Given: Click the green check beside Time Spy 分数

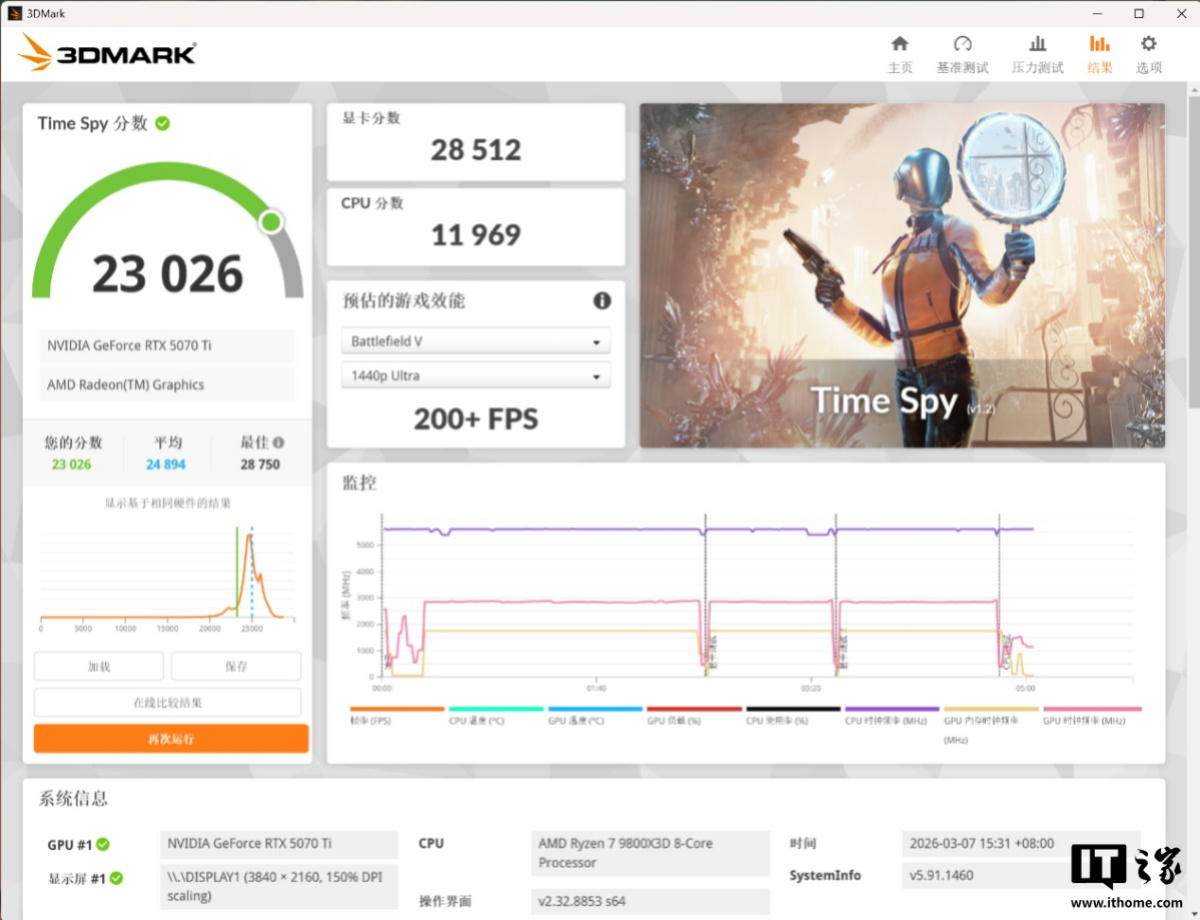Looking at the screenshot, I should (x=163, y=123).
